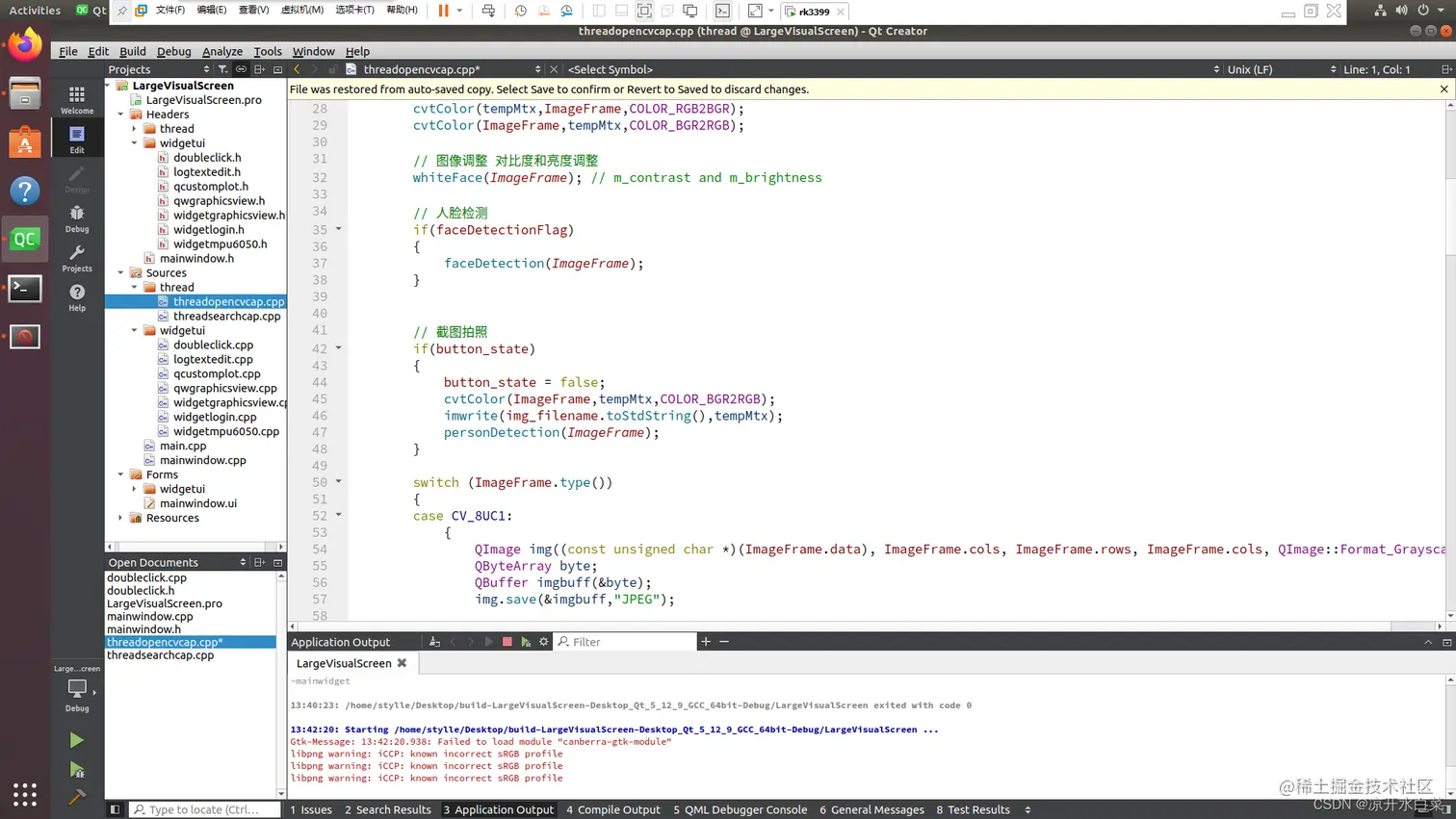
Task: Open the File menu
Action: (x=67, y=51)
